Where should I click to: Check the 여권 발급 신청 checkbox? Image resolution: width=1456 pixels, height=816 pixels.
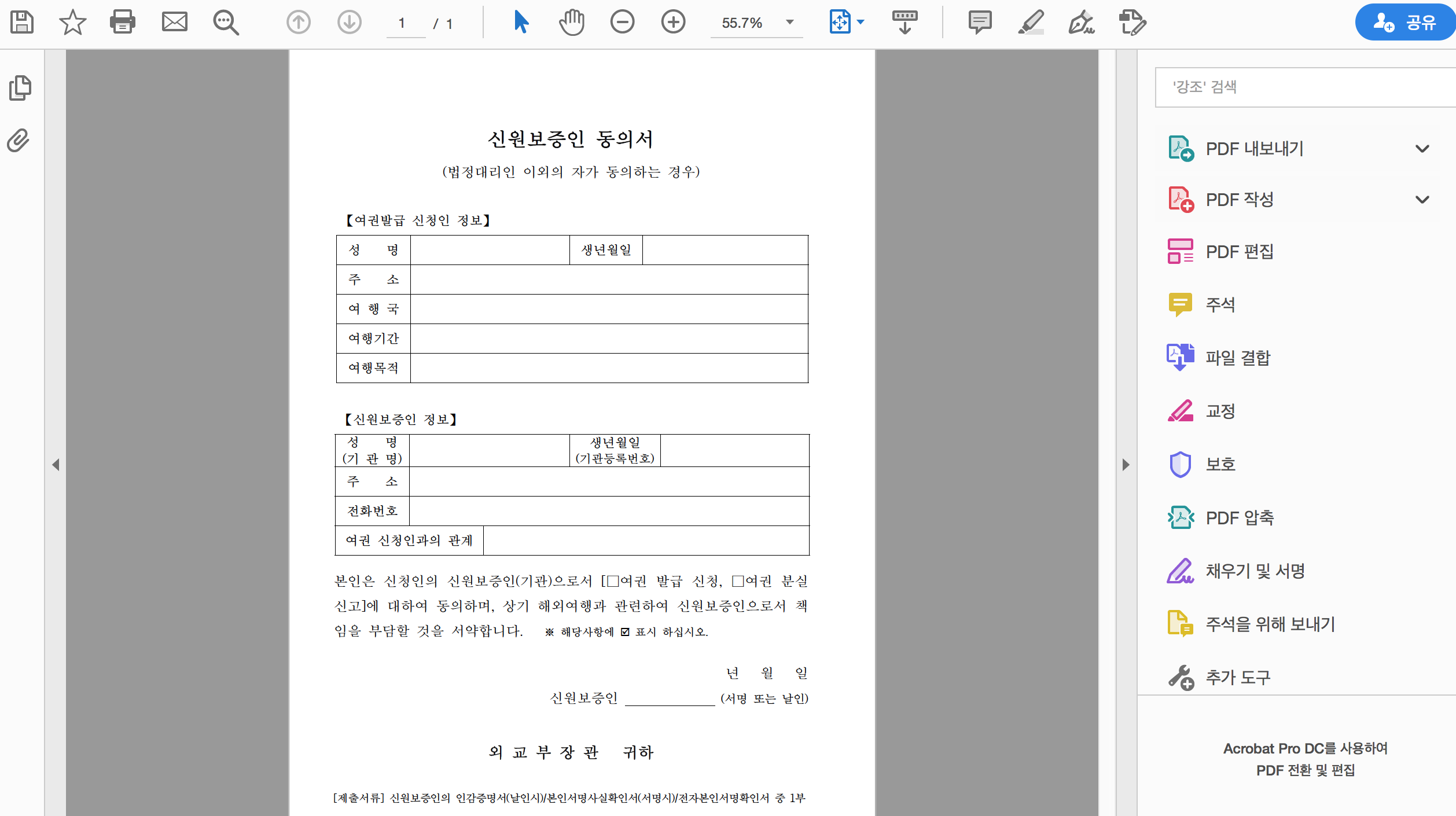point(613,581)
